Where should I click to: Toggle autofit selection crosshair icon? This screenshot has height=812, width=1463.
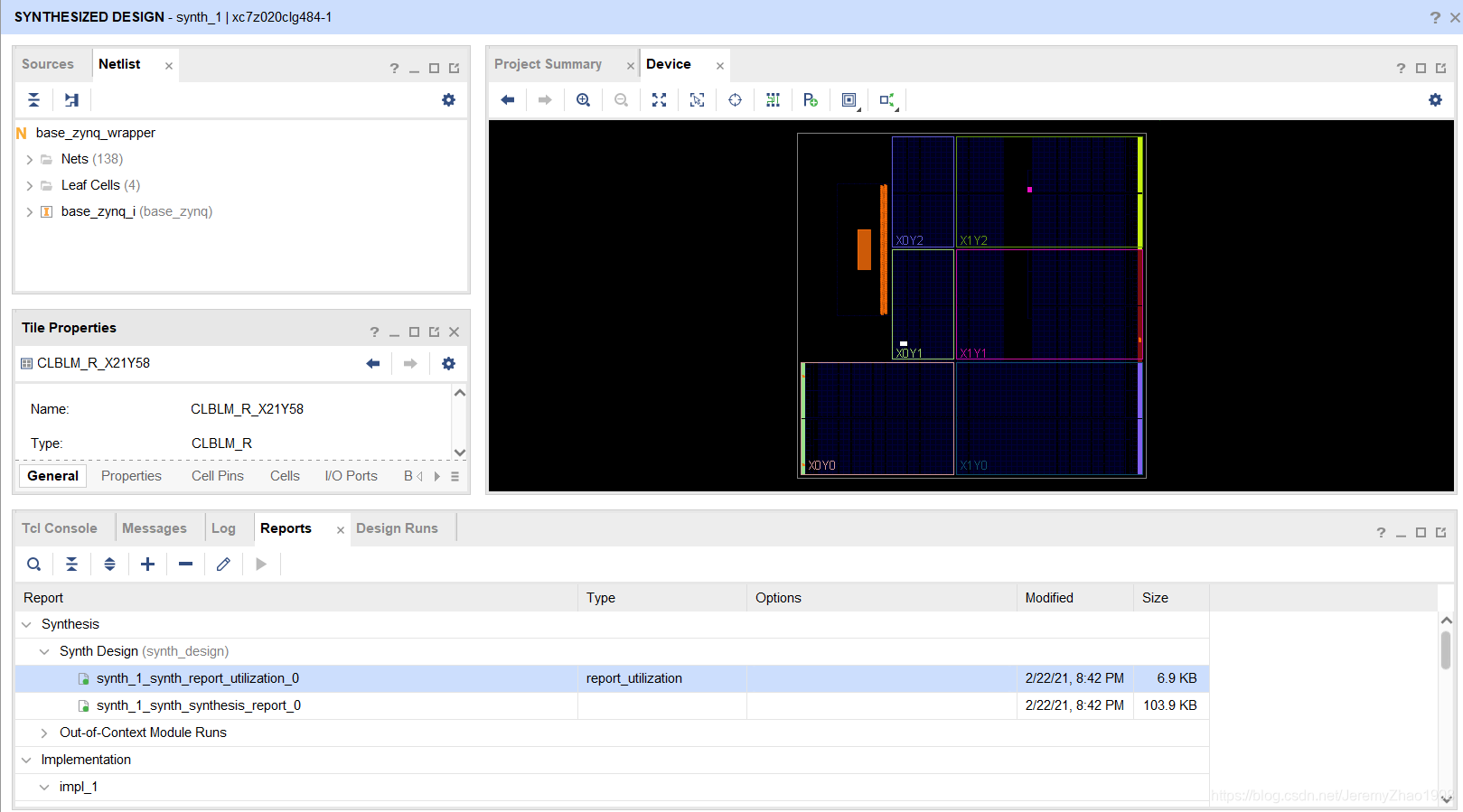coord(735,100)
